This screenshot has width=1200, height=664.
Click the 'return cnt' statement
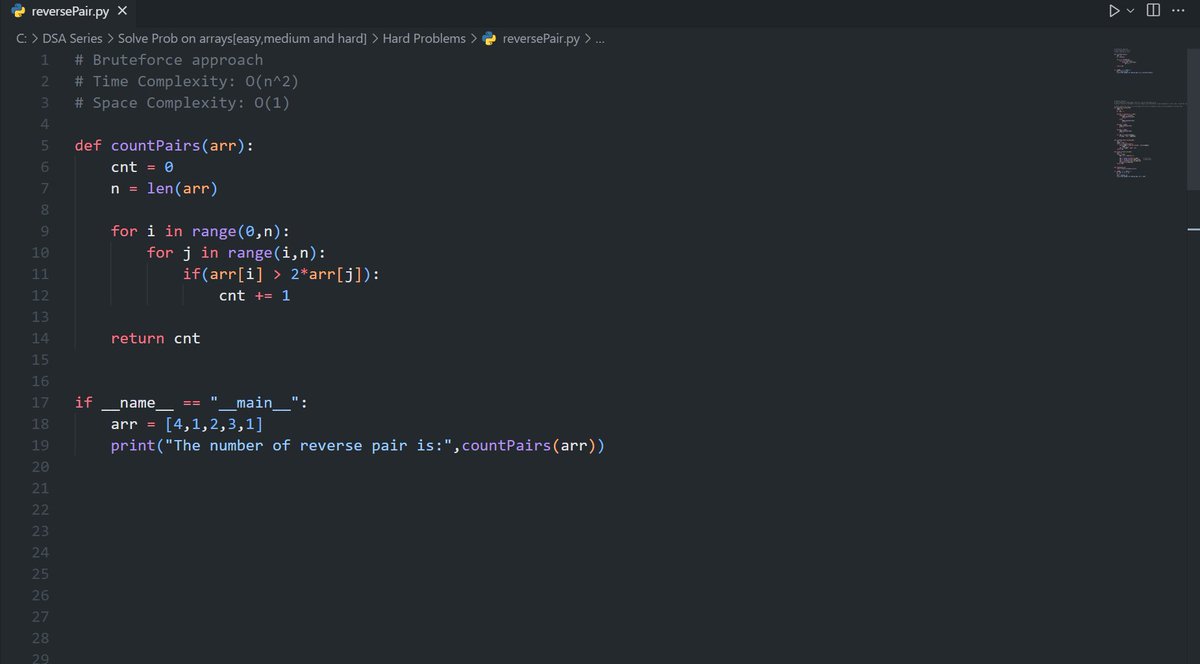click(155, 338)
